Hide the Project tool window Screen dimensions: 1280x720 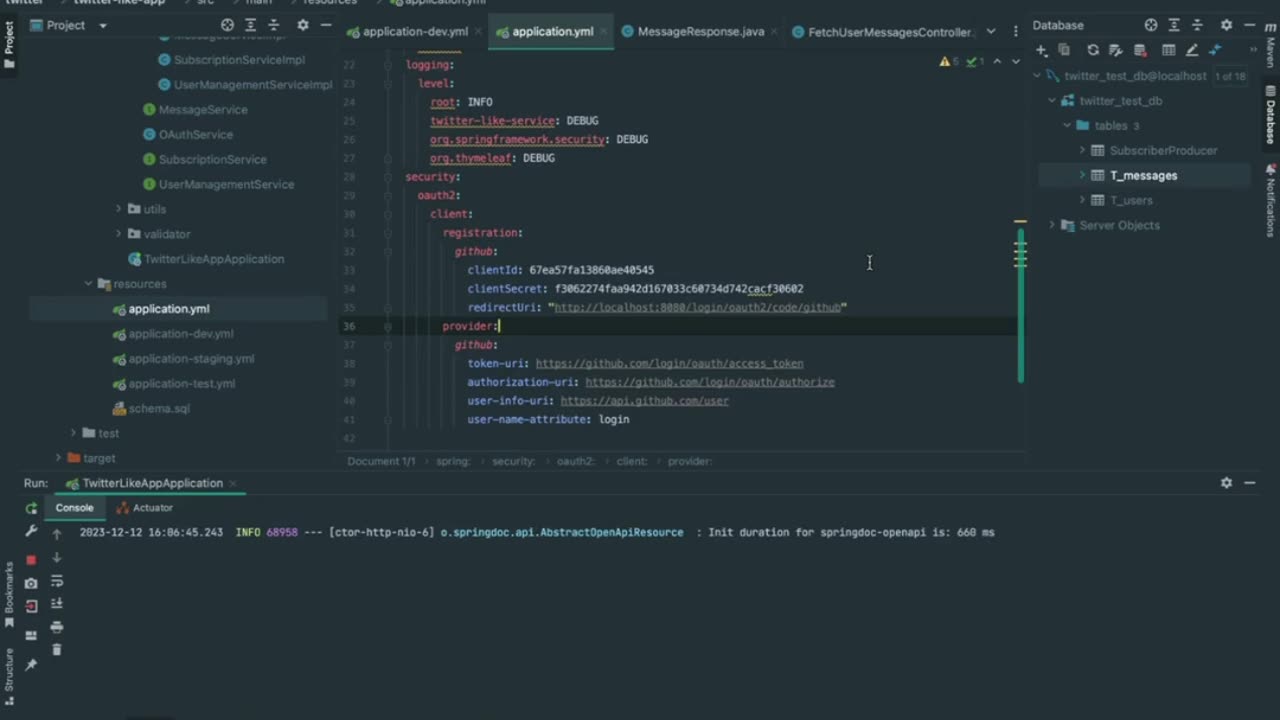click(x=326, y=25)
